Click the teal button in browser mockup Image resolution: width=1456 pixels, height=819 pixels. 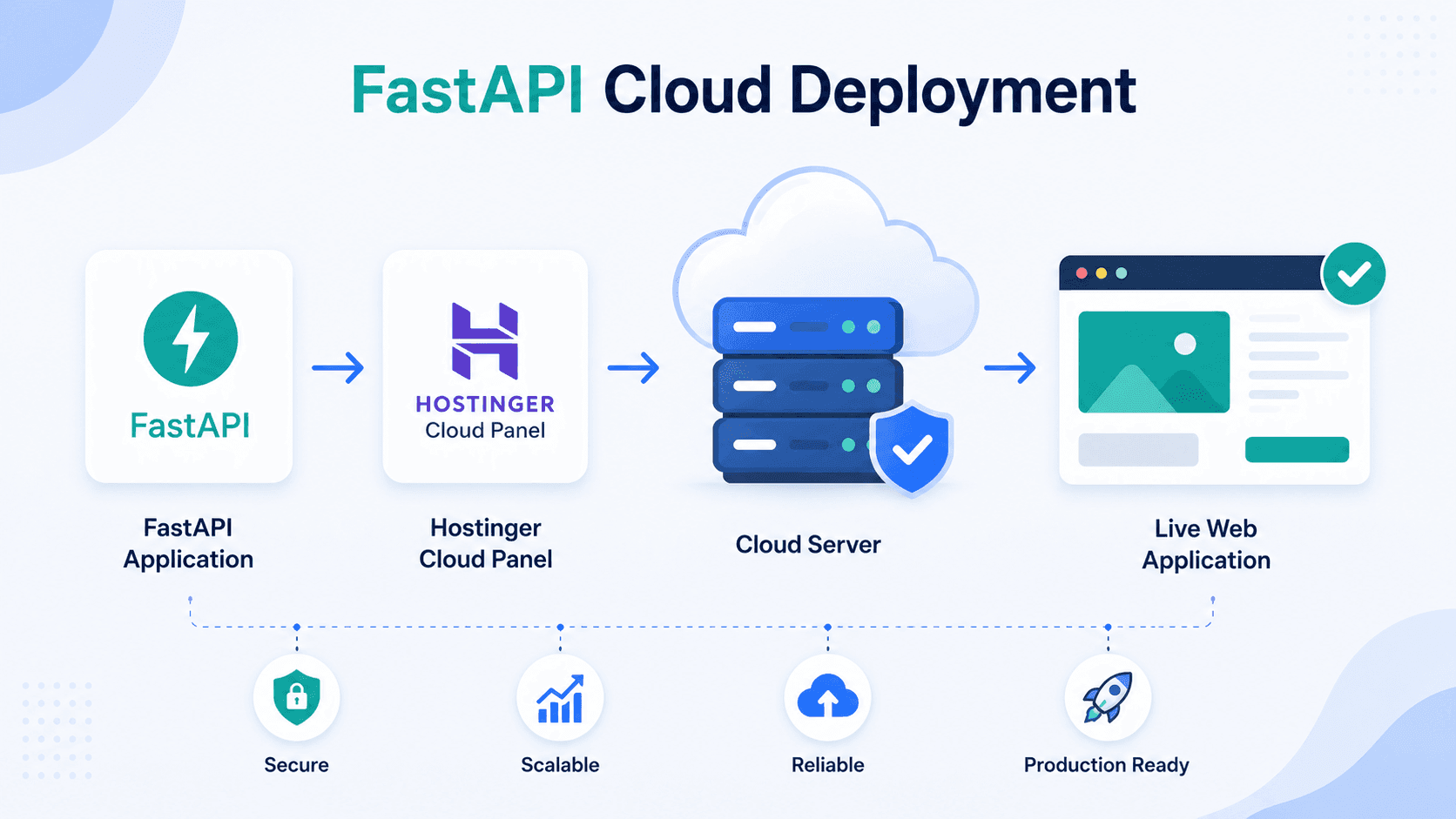(1297, 450)
